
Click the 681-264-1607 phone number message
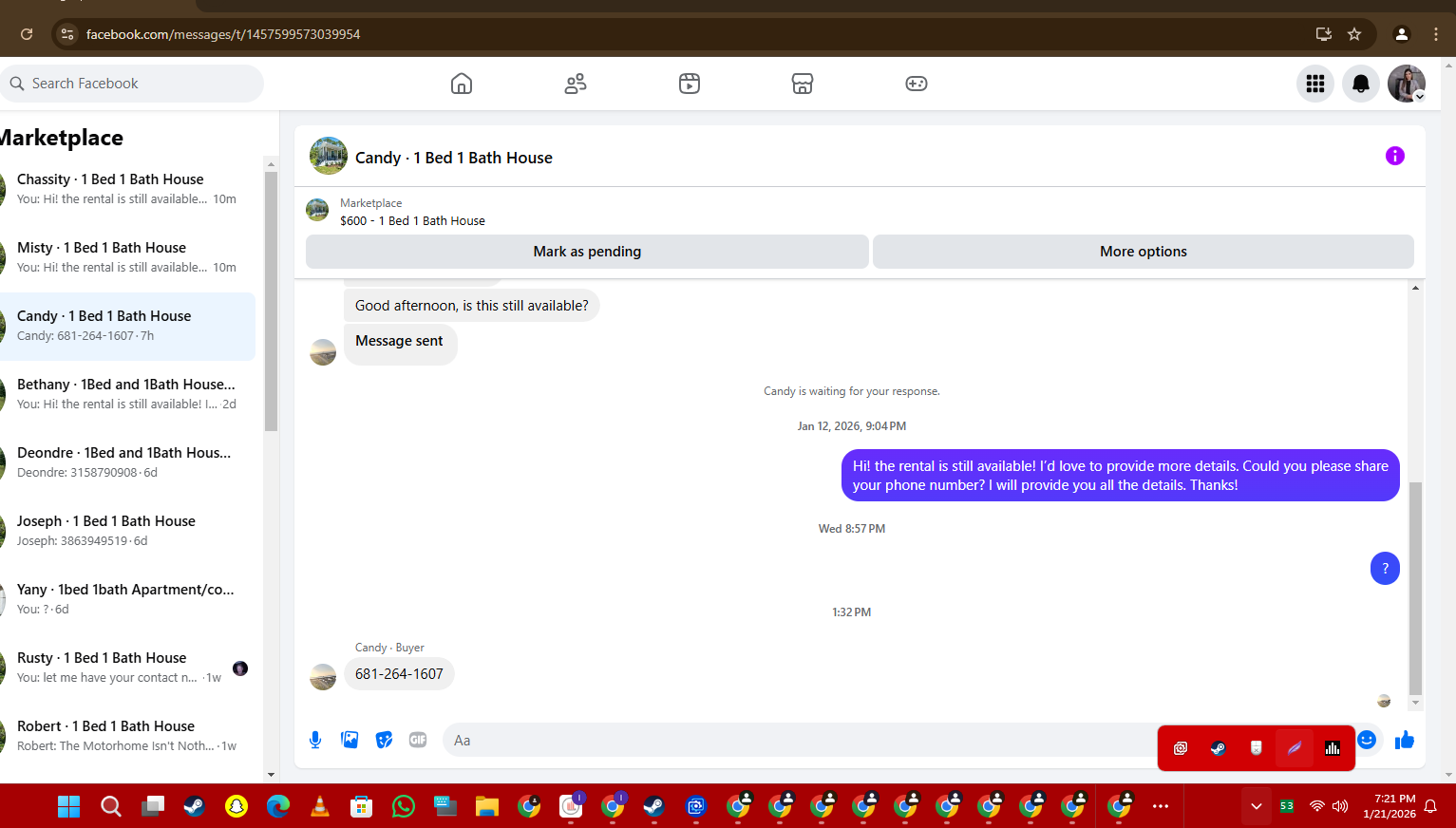(x=399, y=674)
